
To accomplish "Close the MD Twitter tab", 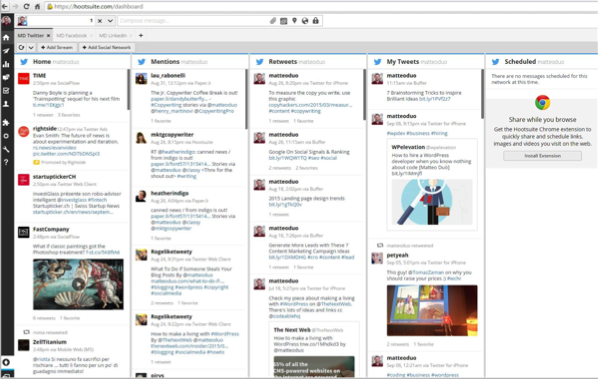I will tap(48, 35).
